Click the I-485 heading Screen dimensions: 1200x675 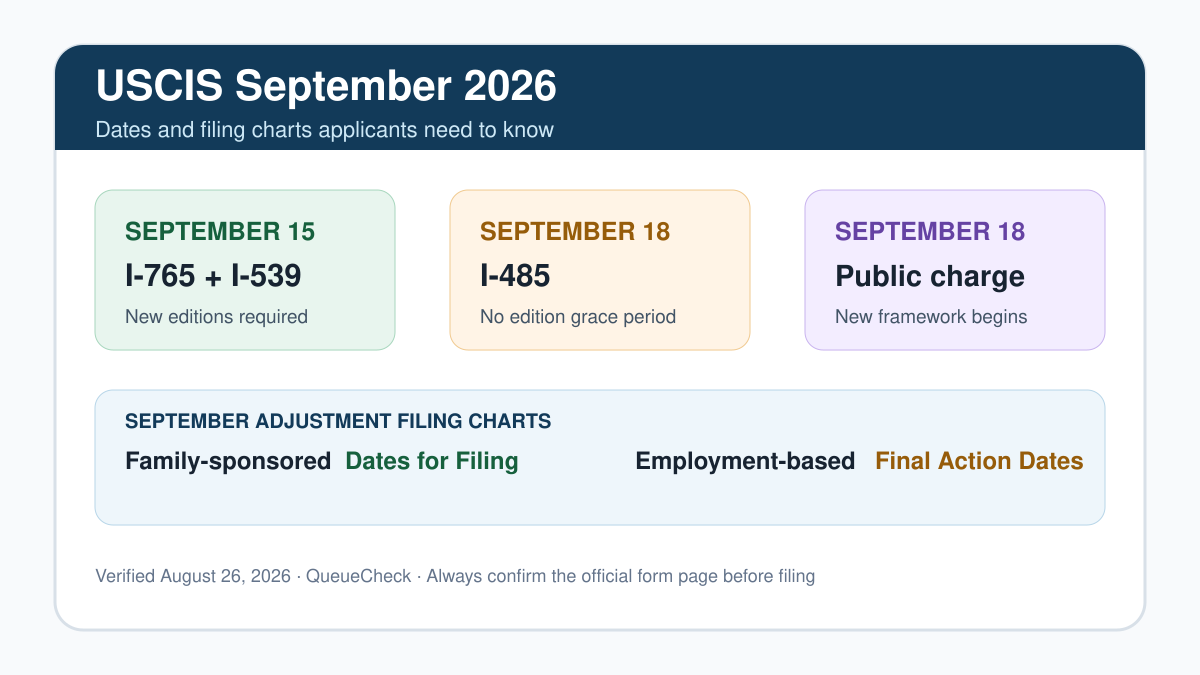click(515, 276)
